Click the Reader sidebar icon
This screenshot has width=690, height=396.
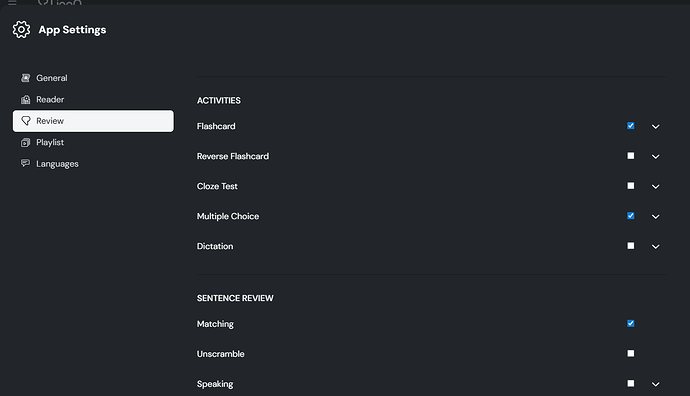(26, 99)
